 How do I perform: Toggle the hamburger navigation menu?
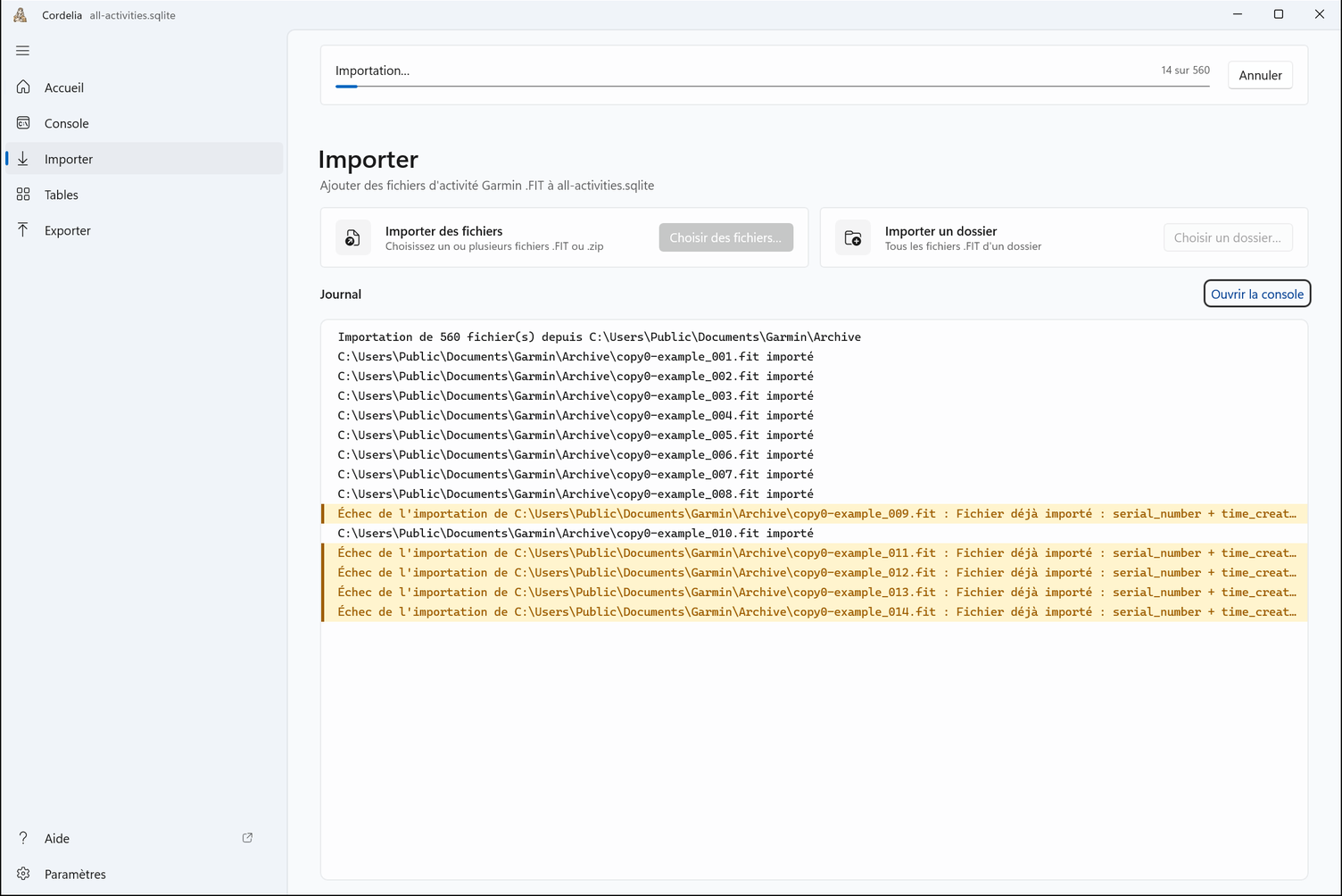coord(23,51)
